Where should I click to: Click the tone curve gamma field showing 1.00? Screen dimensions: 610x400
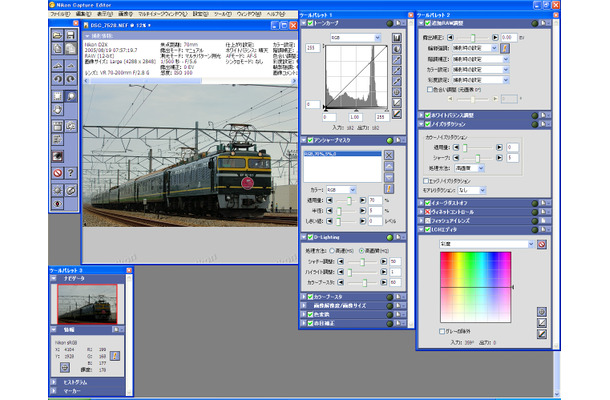click(x=355, y=117)
